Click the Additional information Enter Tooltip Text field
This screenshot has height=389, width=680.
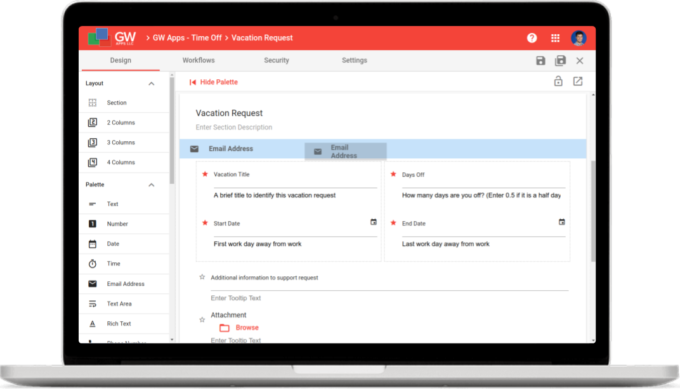coord(236,298)
